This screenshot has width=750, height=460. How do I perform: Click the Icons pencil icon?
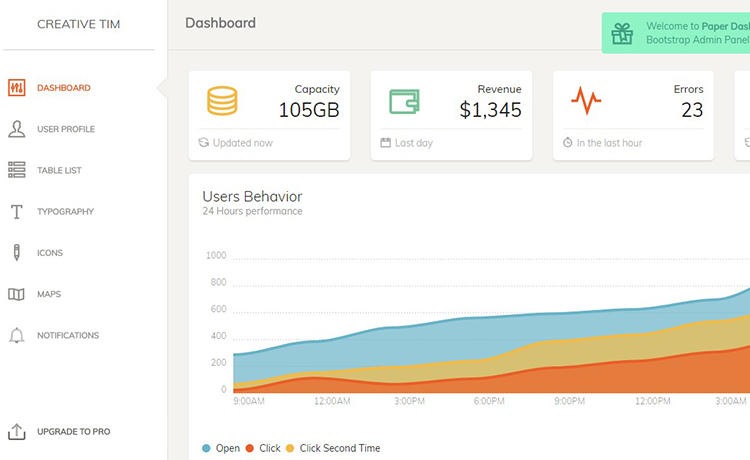click(17, 252)
